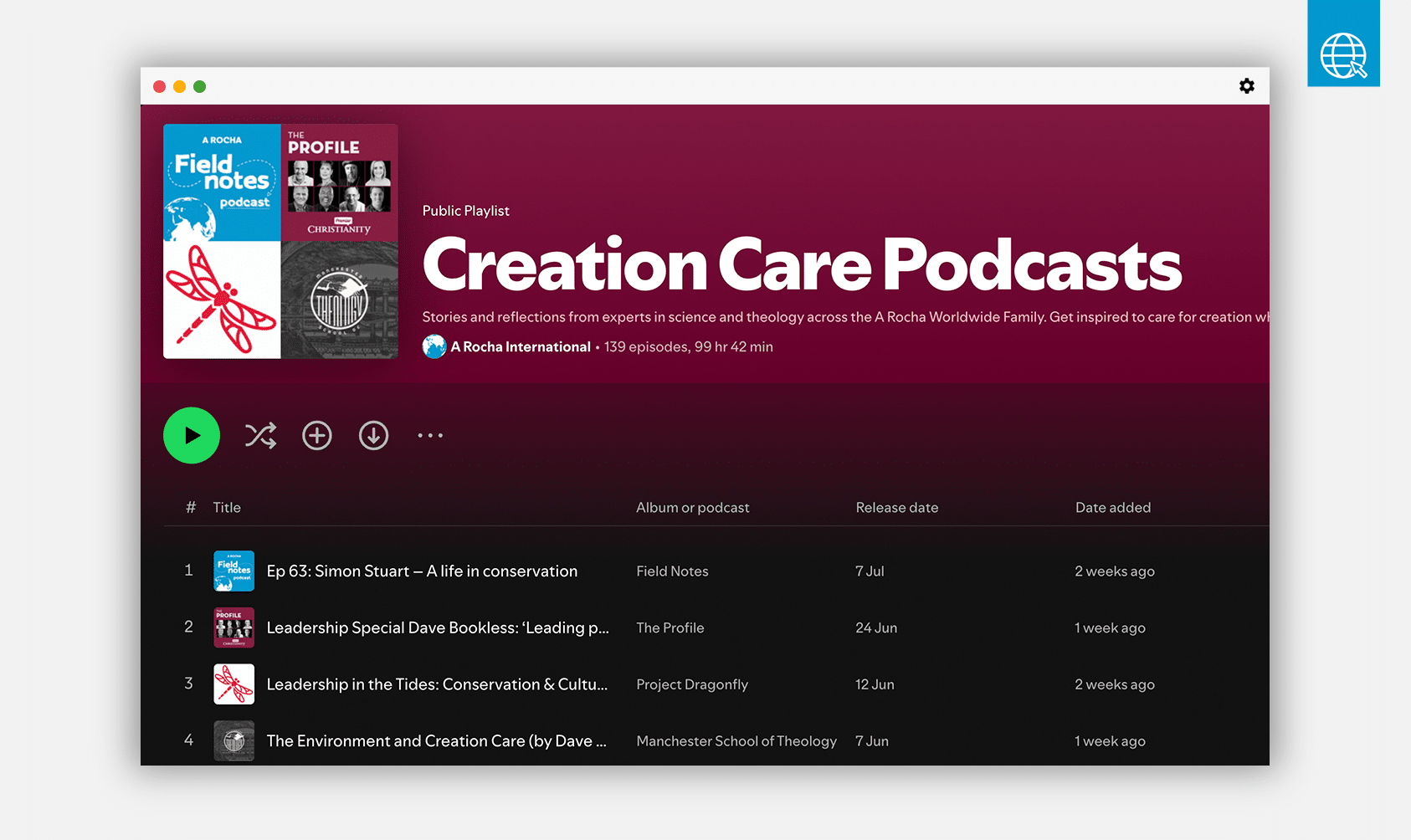This screenshot has width=1411, height=840.
Task: Open the Field Notes podcast link
Action: point(672,571)
